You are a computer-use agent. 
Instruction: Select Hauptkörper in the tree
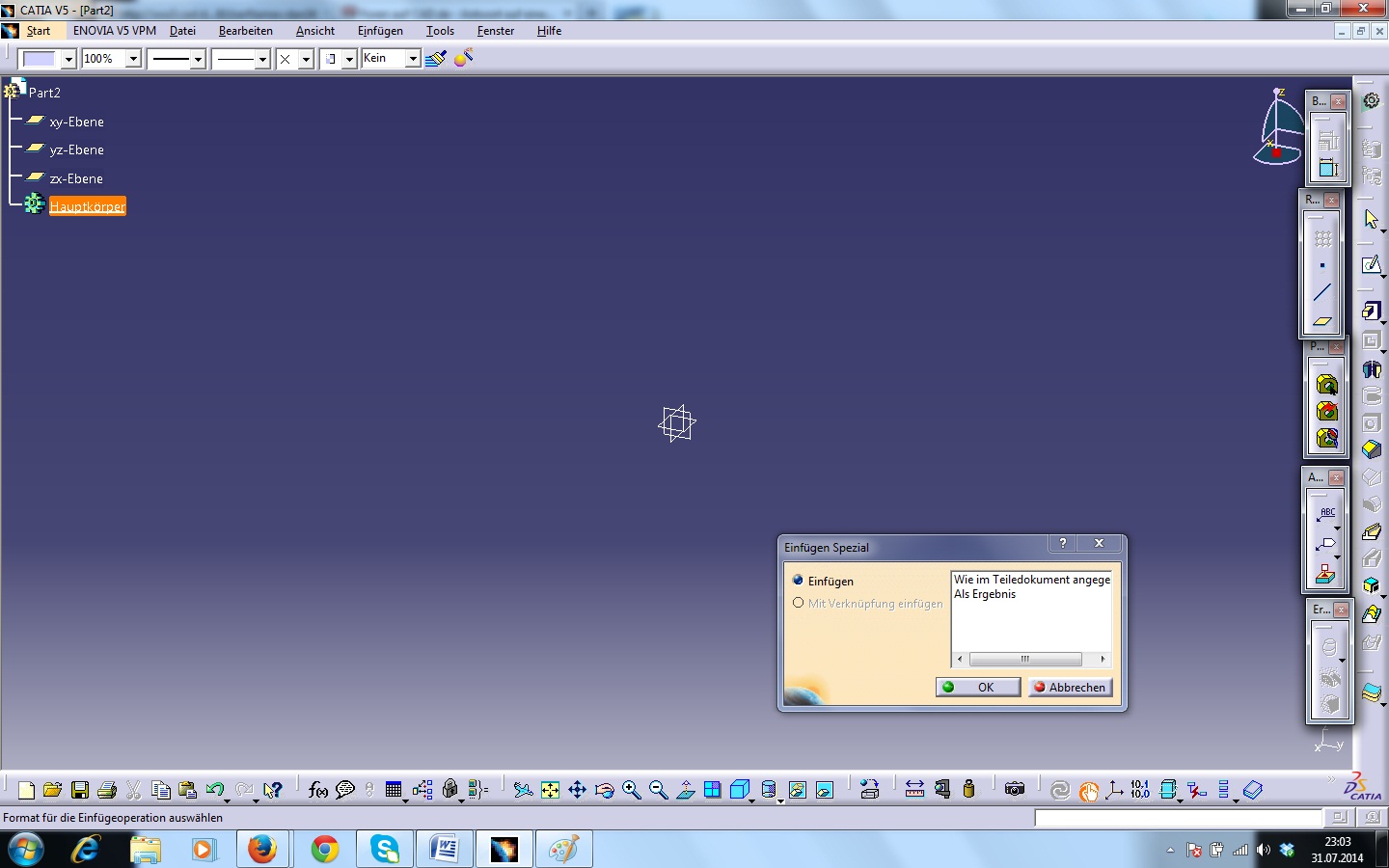tap(88, 206)
